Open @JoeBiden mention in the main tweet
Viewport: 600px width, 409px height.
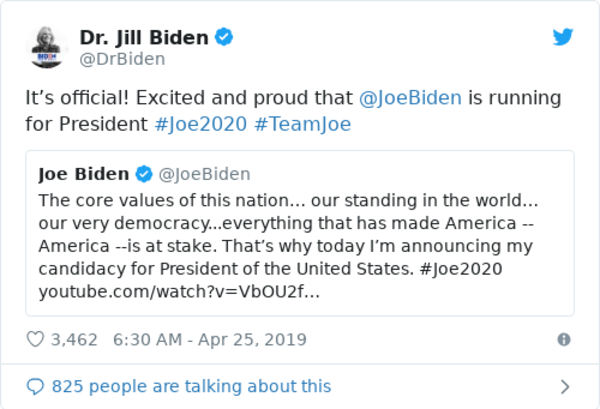pos(410,99)
